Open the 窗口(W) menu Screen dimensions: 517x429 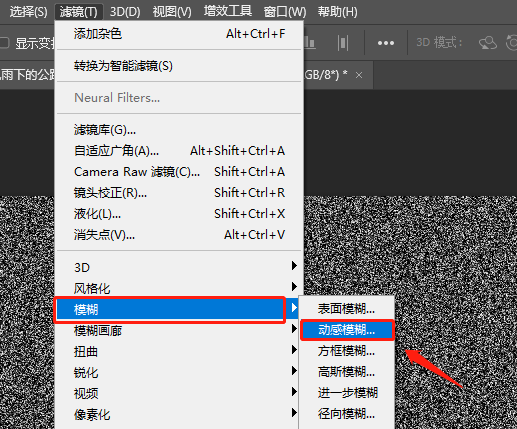(x=285, y=12)
